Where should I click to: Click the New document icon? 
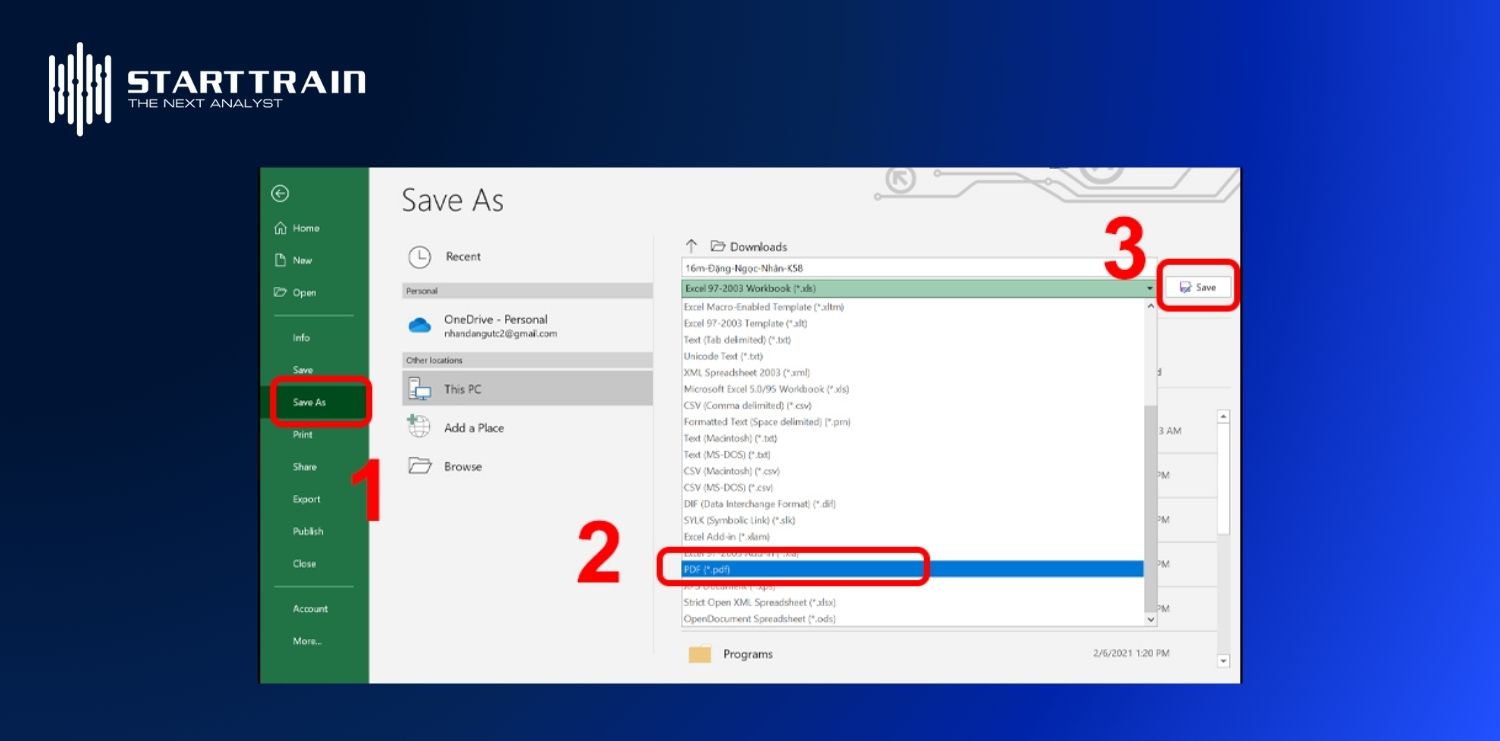pyautogui.click(x=280, y=260)
